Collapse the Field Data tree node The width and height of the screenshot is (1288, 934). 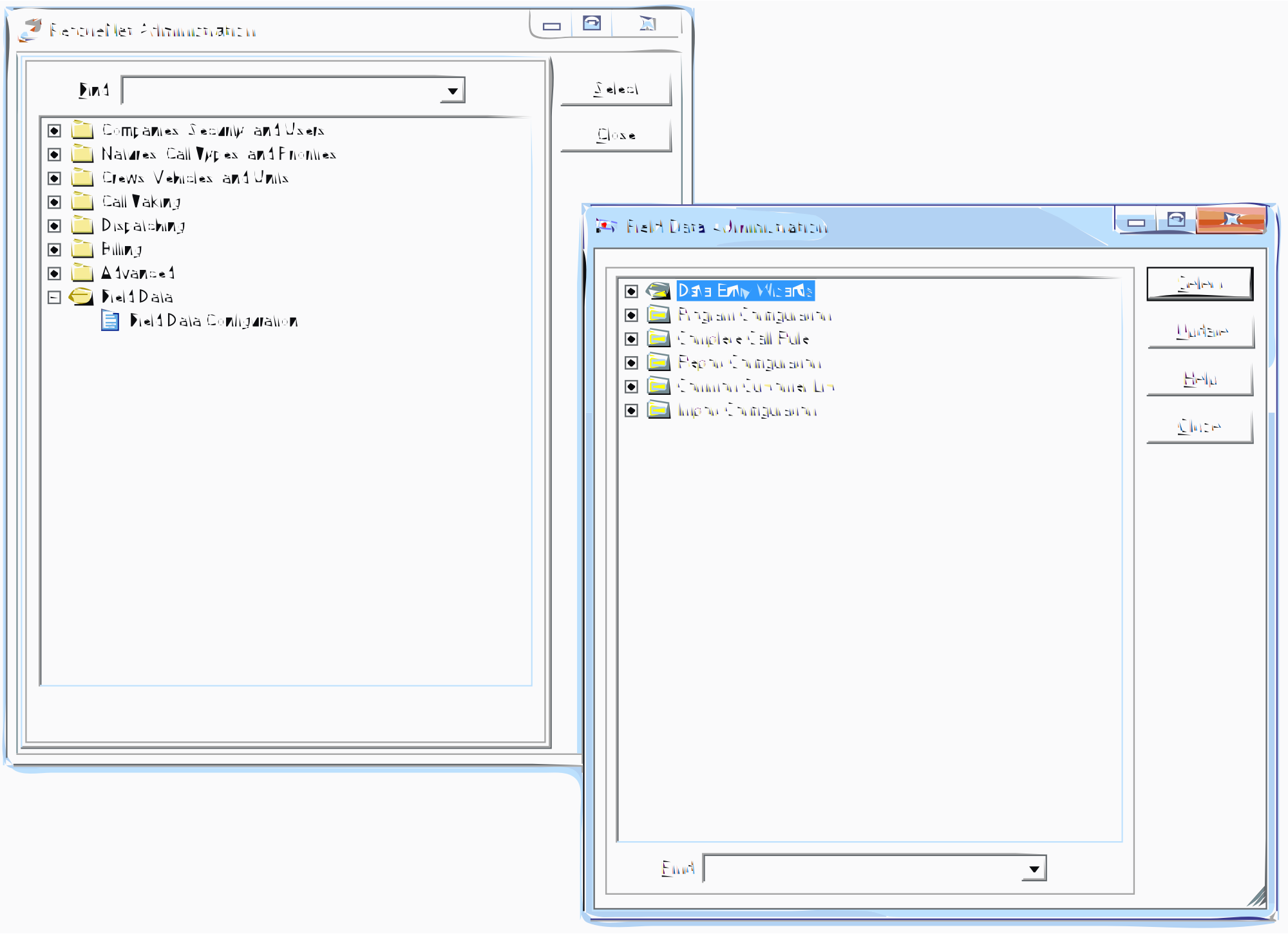(55, 297)
